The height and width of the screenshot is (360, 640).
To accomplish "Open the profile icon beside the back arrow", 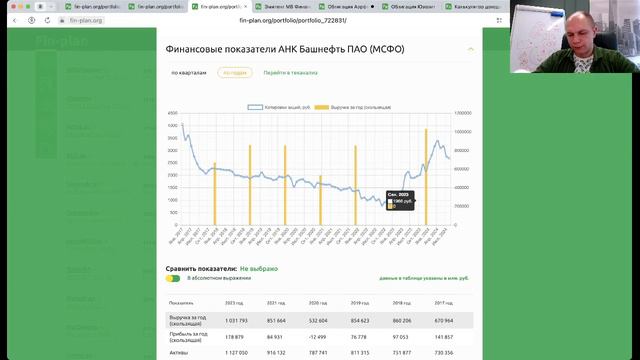I will pyautogui.click(x=31, y=20).
